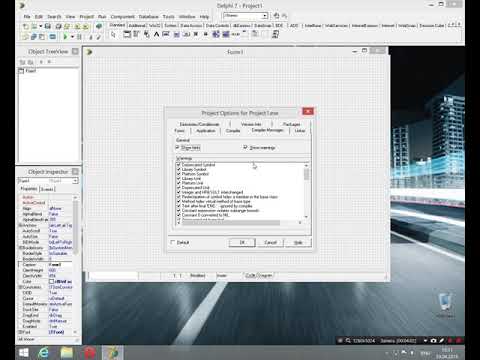
Task: Click the Delphi icon in the taskbar
Action: click(113, 353)
